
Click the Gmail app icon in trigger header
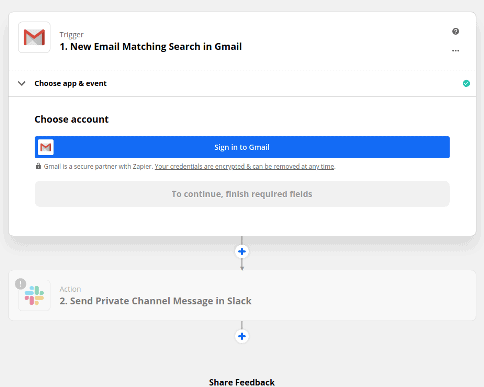(x=34, y=37)
